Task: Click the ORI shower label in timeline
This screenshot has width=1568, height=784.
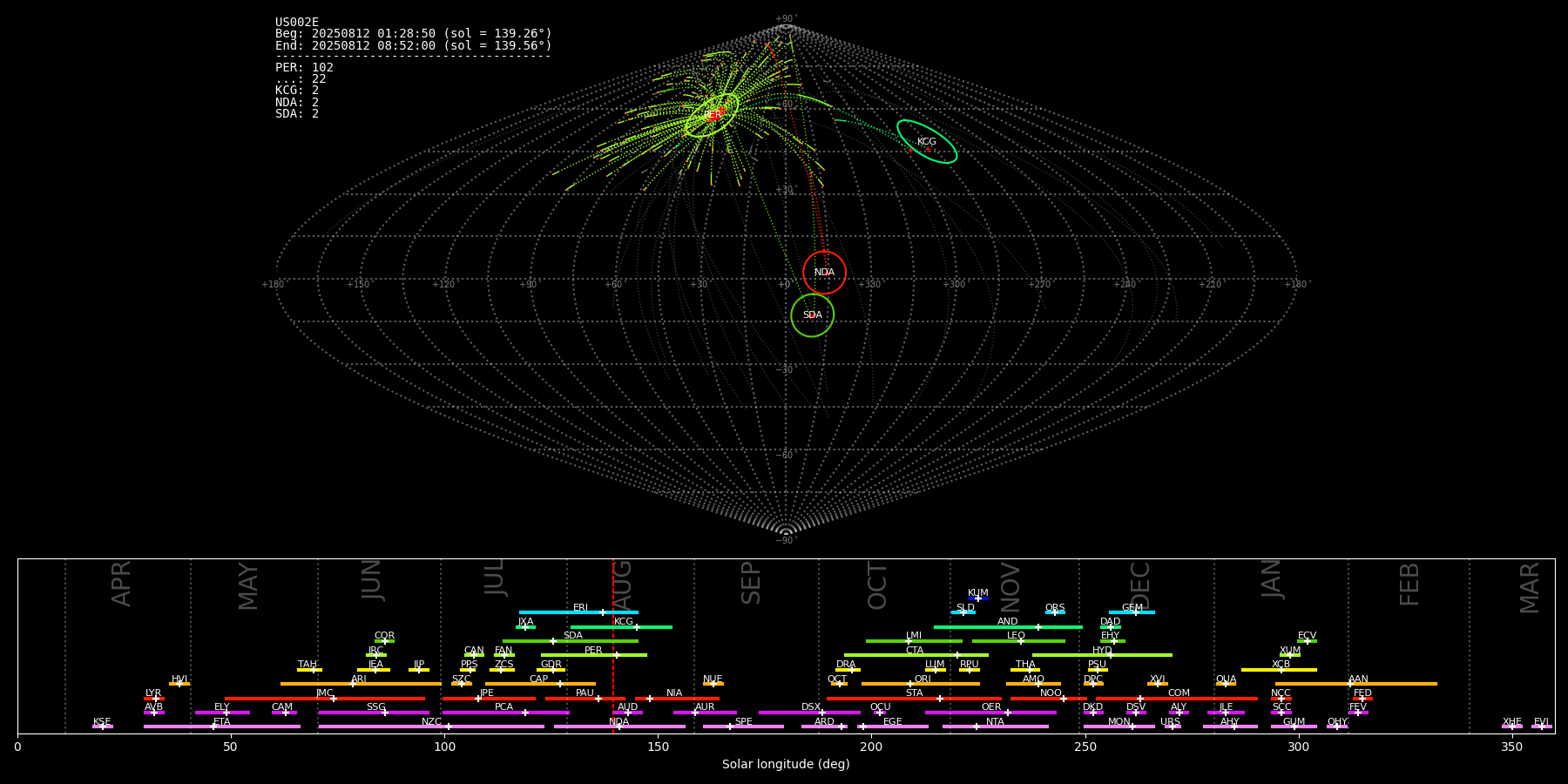Action: point(923,679)
